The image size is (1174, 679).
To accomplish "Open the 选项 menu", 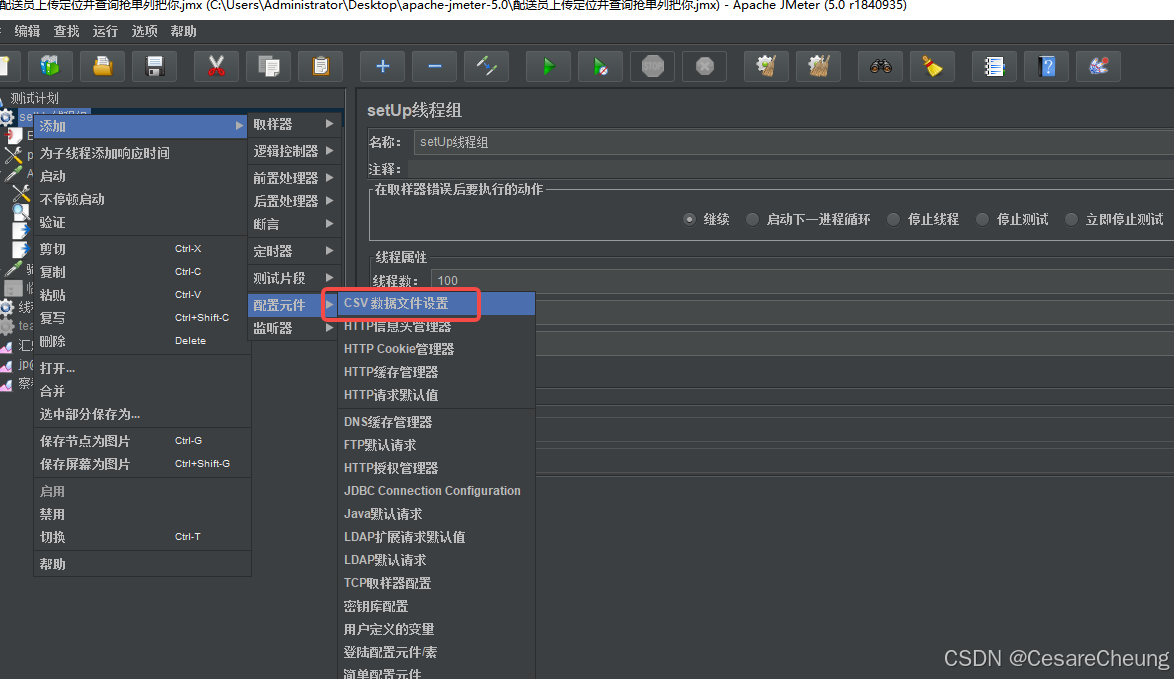I will point(145,31).
